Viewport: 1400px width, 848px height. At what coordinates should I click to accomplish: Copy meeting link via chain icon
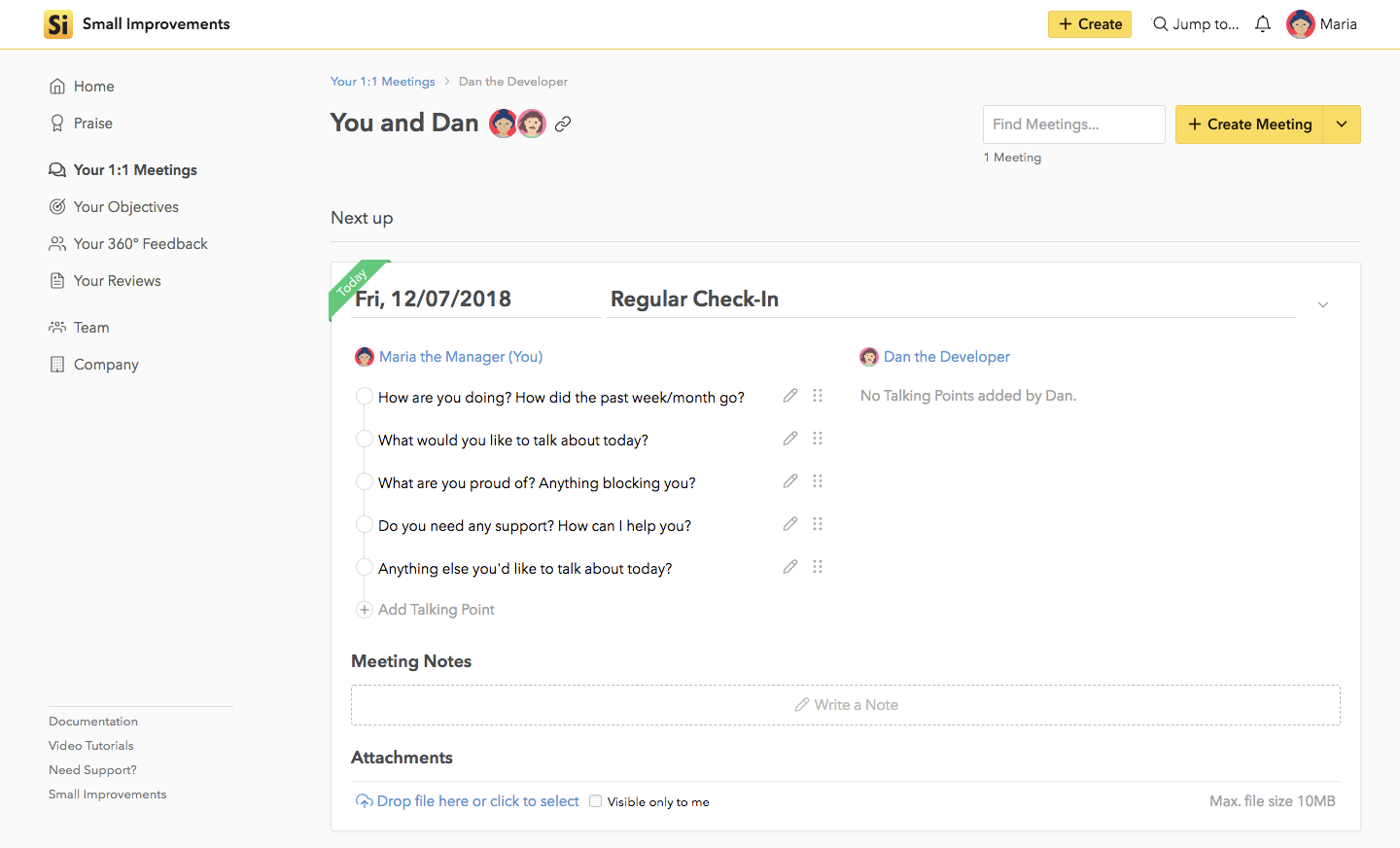coord(563,124)
